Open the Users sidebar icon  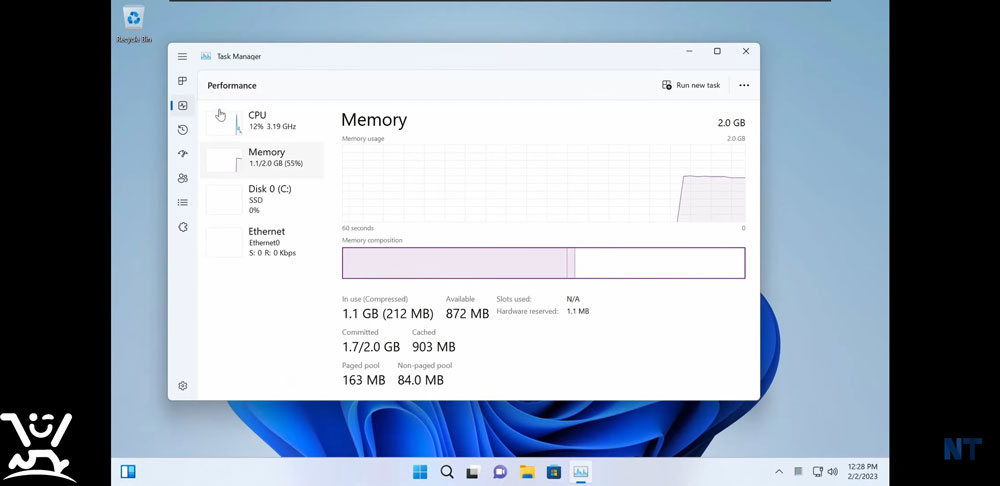(183, 178)
